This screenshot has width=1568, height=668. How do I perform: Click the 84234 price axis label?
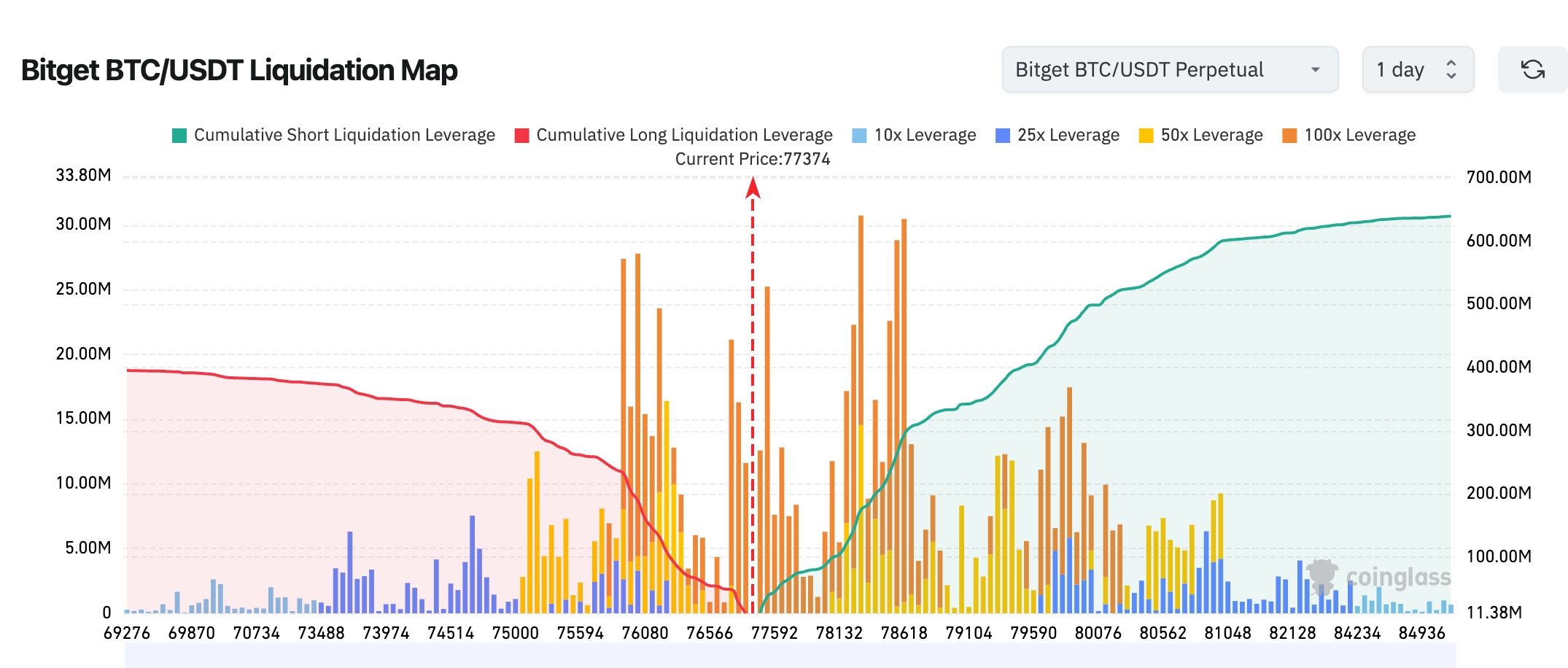click(x=1357, y=633)
